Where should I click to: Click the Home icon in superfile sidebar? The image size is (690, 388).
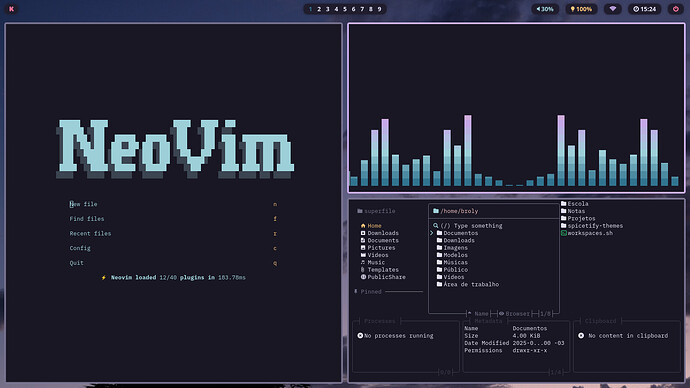point(363,226)
